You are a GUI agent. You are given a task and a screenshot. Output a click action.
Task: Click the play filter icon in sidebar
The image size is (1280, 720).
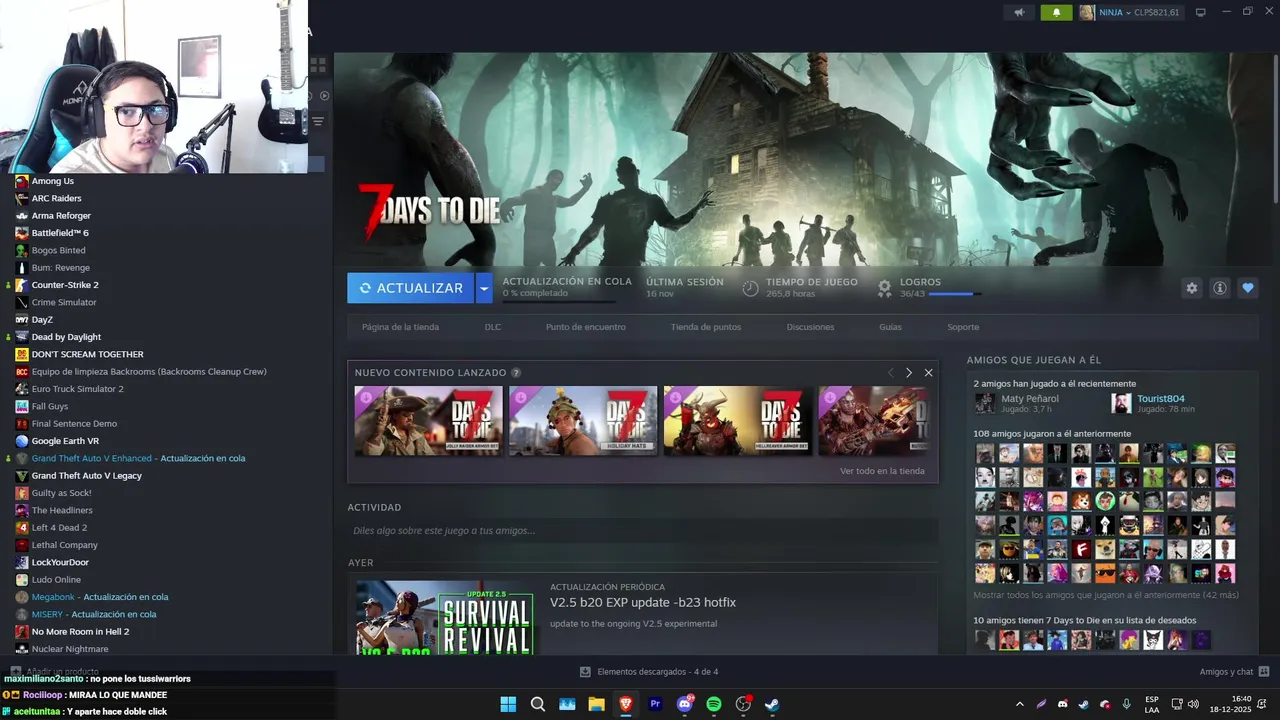(x=324, y=96)
